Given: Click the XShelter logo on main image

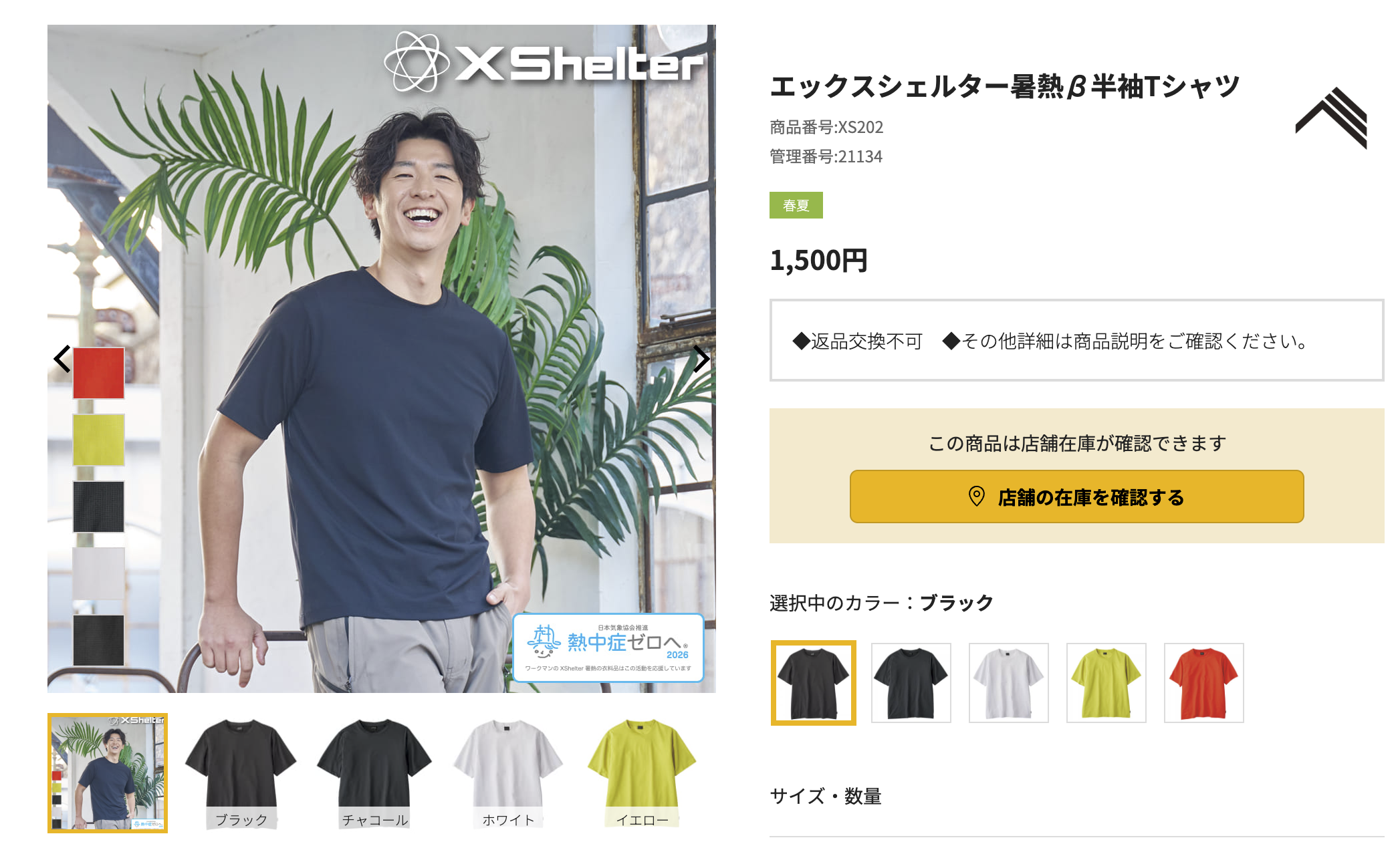Looking at the screenshot, I should (544, 63).
